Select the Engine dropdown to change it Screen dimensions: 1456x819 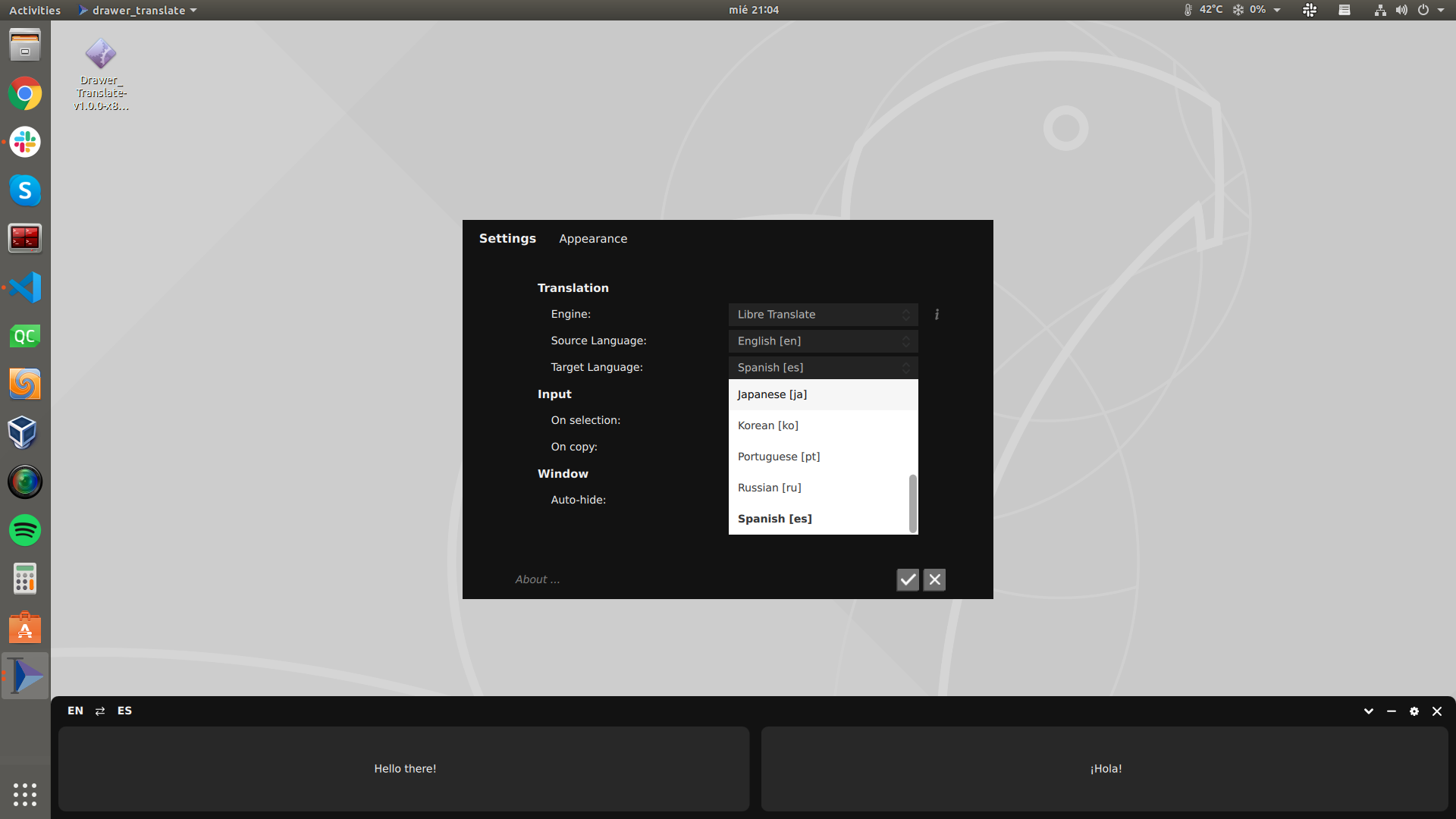[822, 314]
